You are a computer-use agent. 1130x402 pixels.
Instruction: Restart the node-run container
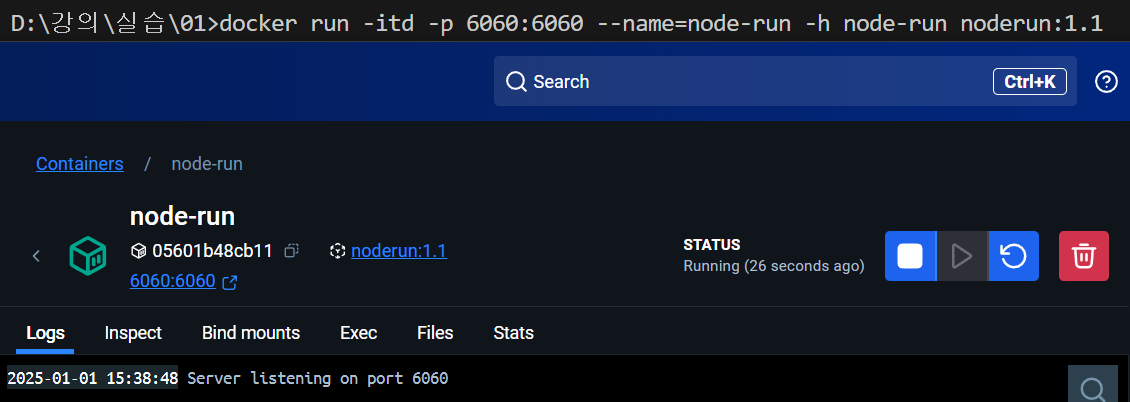point(1013,256)
